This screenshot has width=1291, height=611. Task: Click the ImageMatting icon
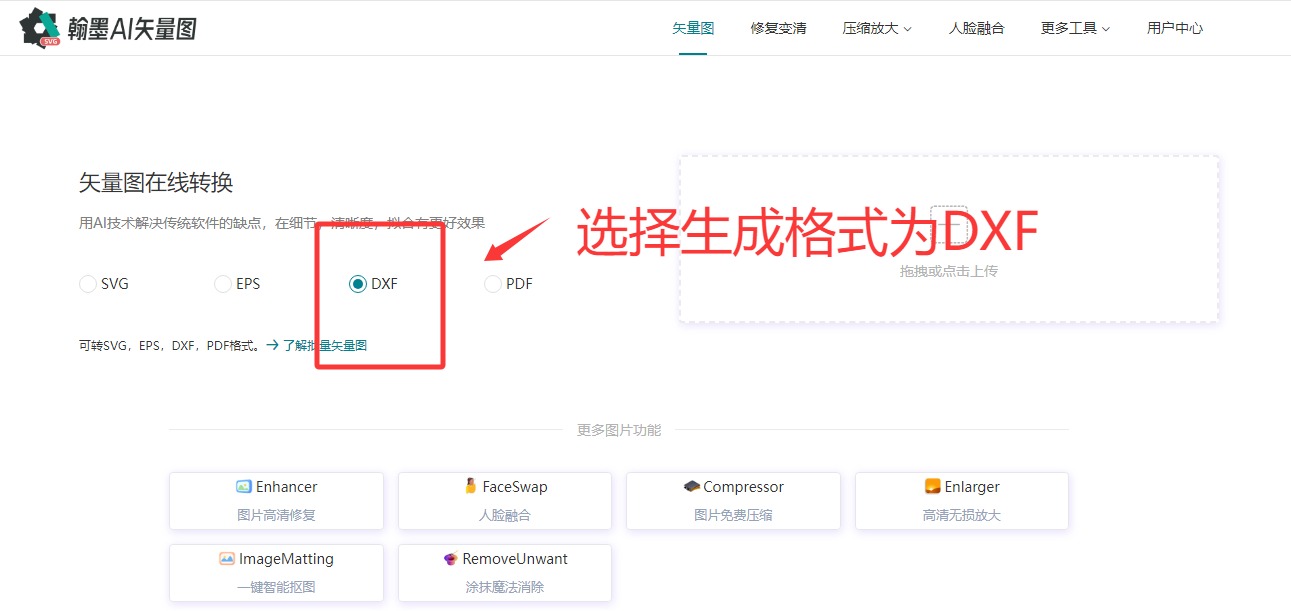pyautogui.click(x=227, y=559)
